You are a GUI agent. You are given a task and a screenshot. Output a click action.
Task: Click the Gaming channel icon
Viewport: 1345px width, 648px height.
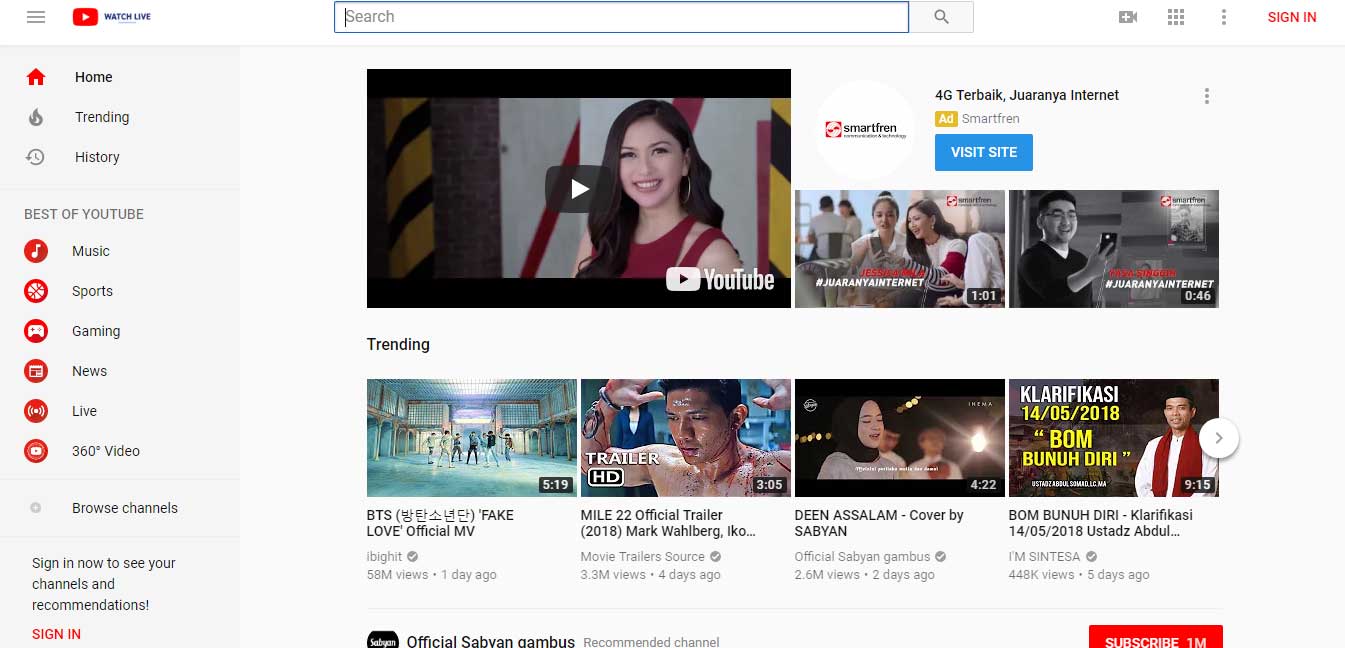click(x=36, y=331)
